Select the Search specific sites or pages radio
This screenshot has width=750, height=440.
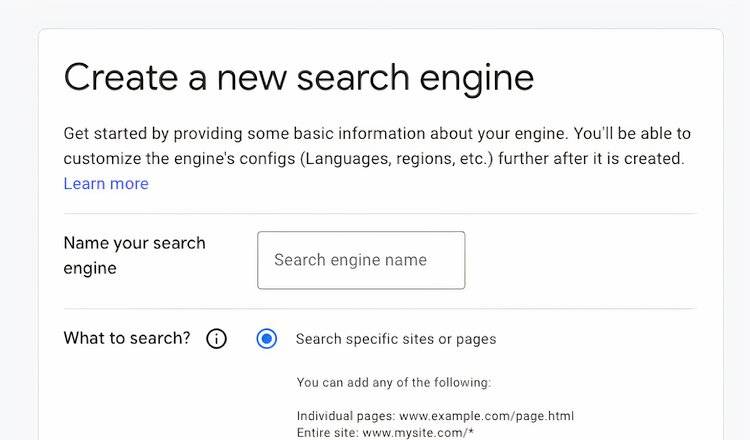tap(266, 339)
